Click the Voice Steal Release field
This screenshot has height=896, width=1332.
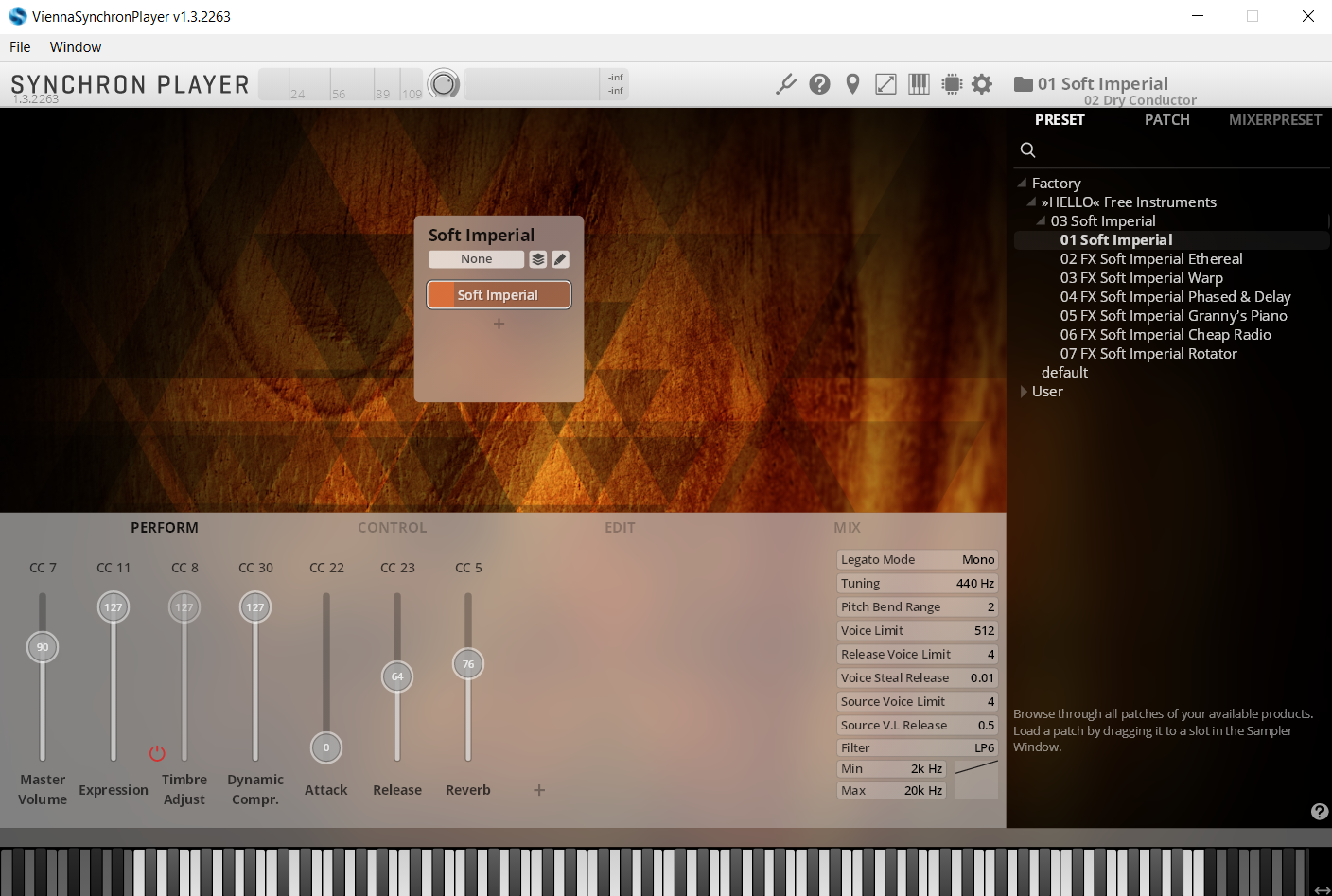click(x=918, y=678)
